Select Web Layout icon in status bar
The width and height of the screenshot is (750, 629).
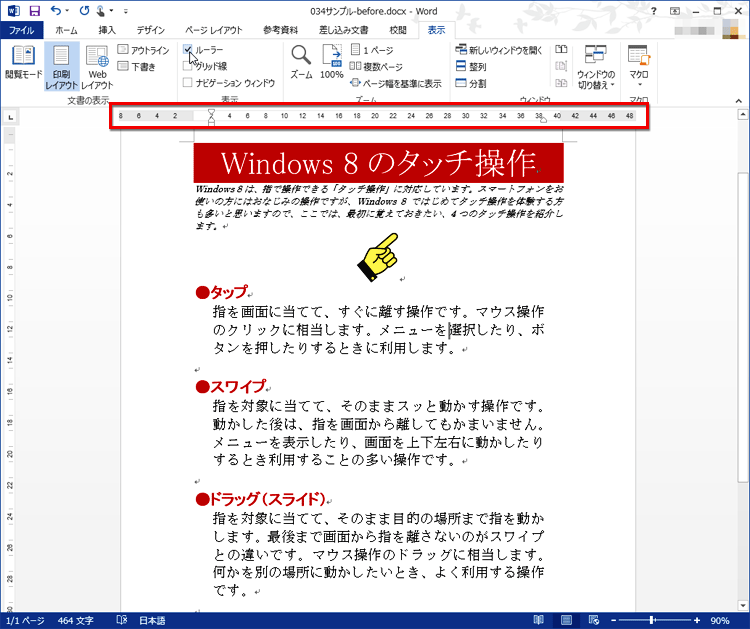pos(594,620)
